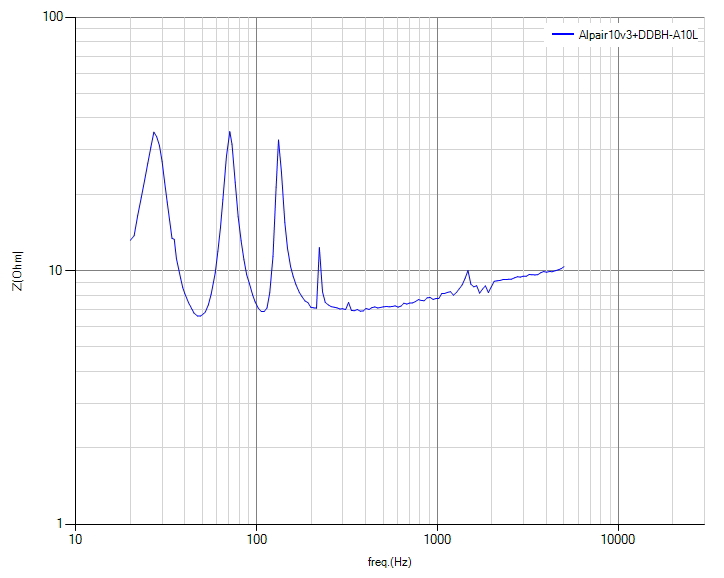724x578 pixels.
Task: Click the 1 label on the impedance axis
Action: coord(59,524)
